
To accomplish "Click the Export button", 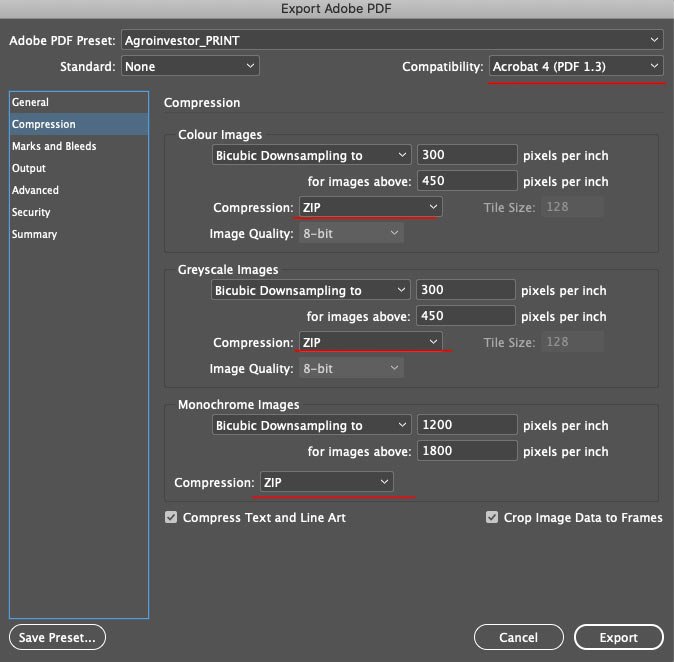I will coord(619,637).
